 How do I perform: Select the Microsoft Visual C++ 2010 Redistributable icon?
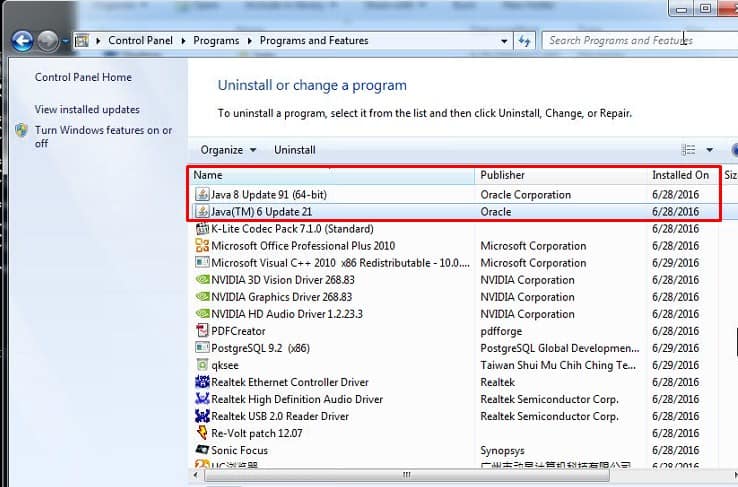[x=202, y=262]
